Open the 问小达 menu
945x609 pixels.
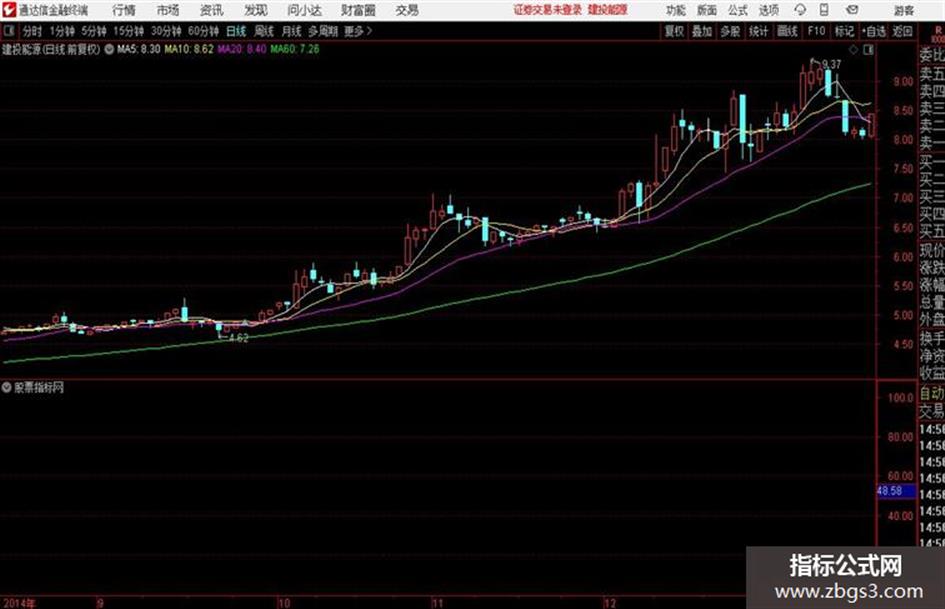pyautogui.click(x=304, y=10)
